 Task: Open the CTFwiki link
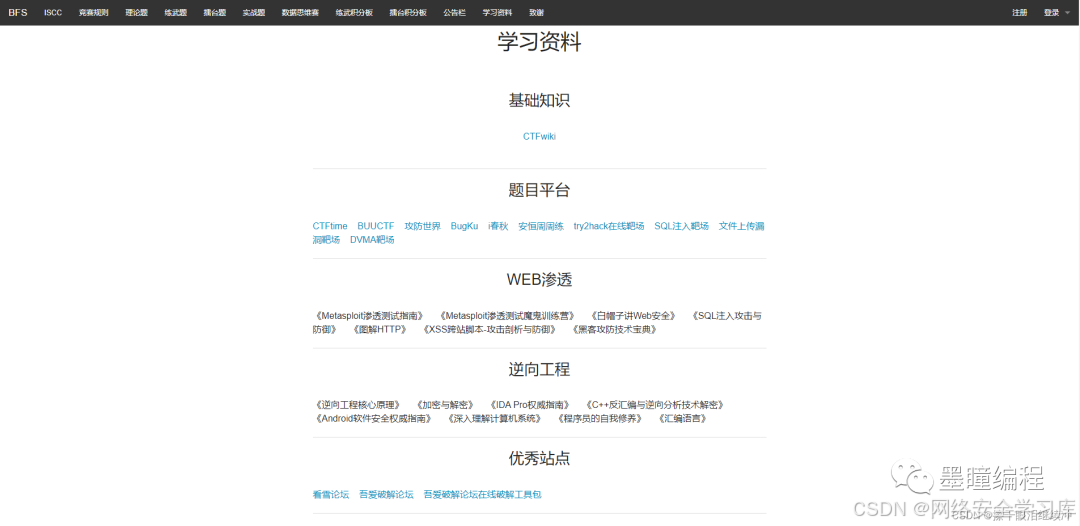click(539, 136)
